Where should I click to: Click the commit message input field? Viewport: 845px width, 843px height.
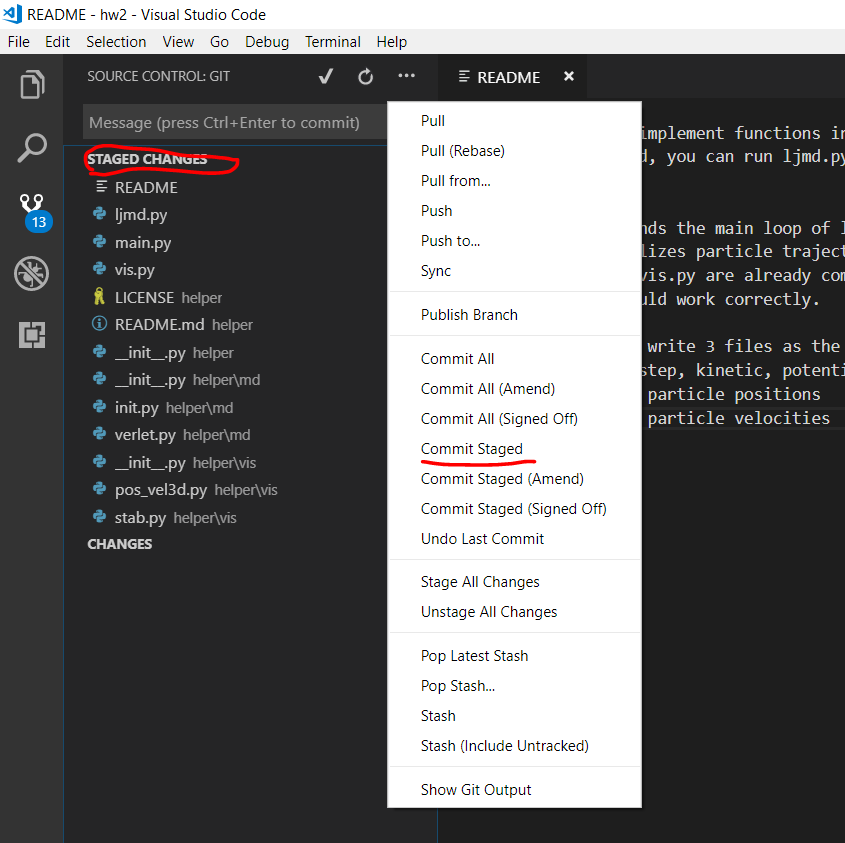pos(236,122)
